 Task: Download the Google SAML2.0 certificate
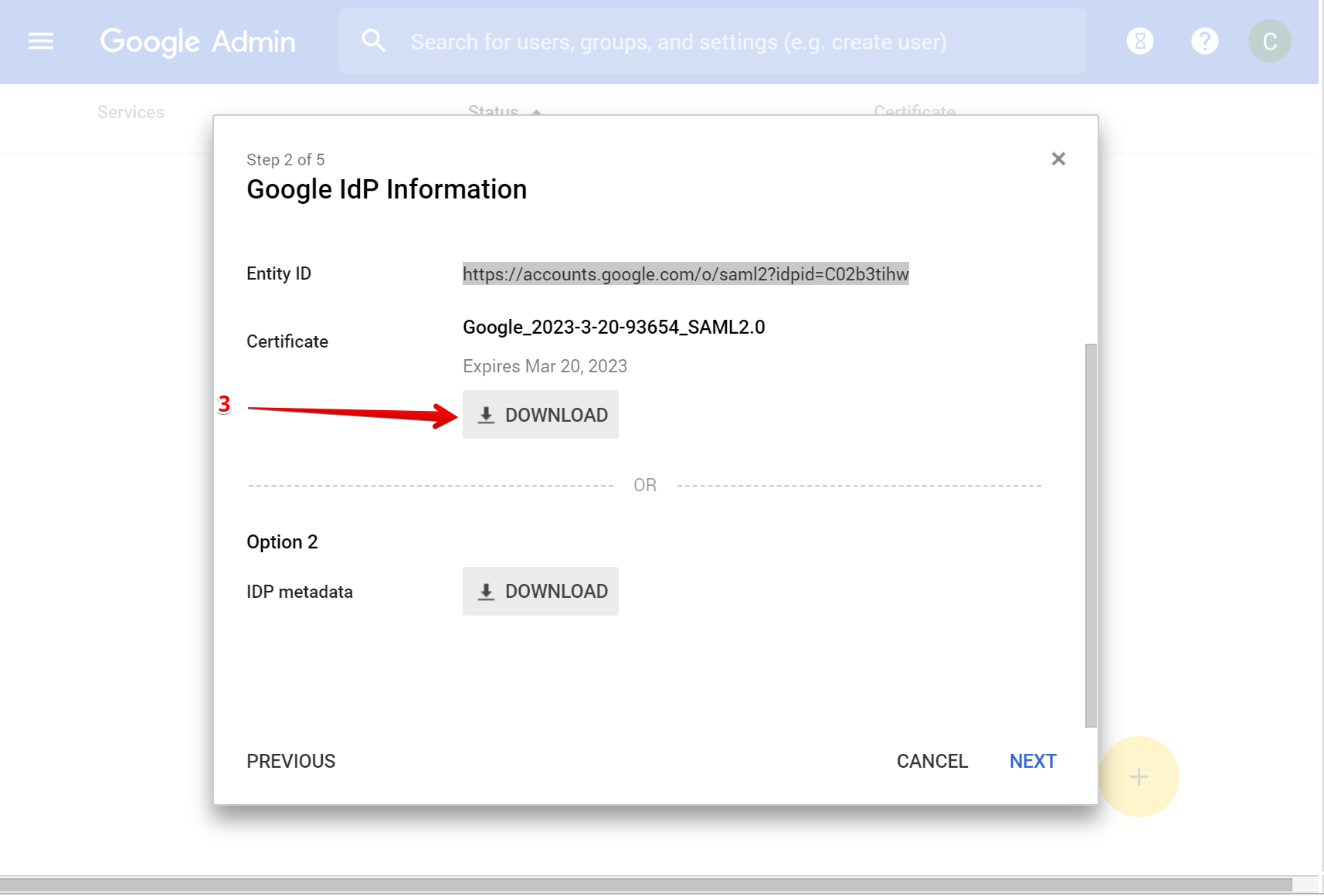coord(540,415)
